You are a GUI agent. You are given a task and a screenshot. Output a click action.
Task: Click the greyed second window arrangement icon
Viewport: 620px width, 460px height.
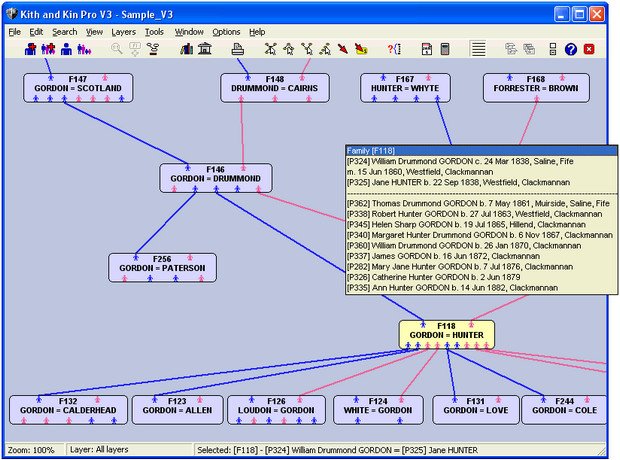529,49
